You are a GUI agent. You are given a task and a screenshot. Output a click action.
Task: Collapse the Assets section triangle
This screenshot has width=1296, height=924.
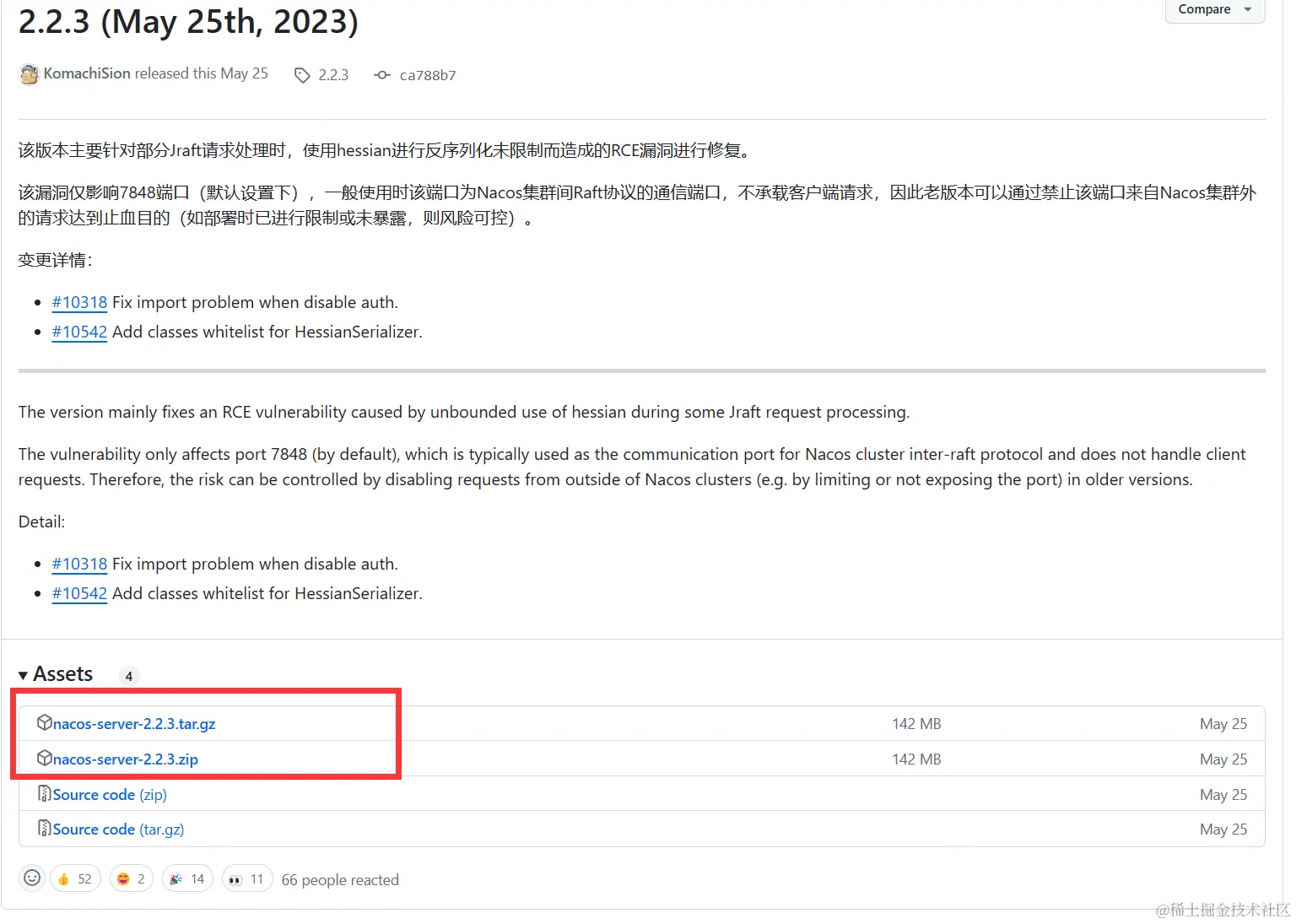[x=24, y=675]
